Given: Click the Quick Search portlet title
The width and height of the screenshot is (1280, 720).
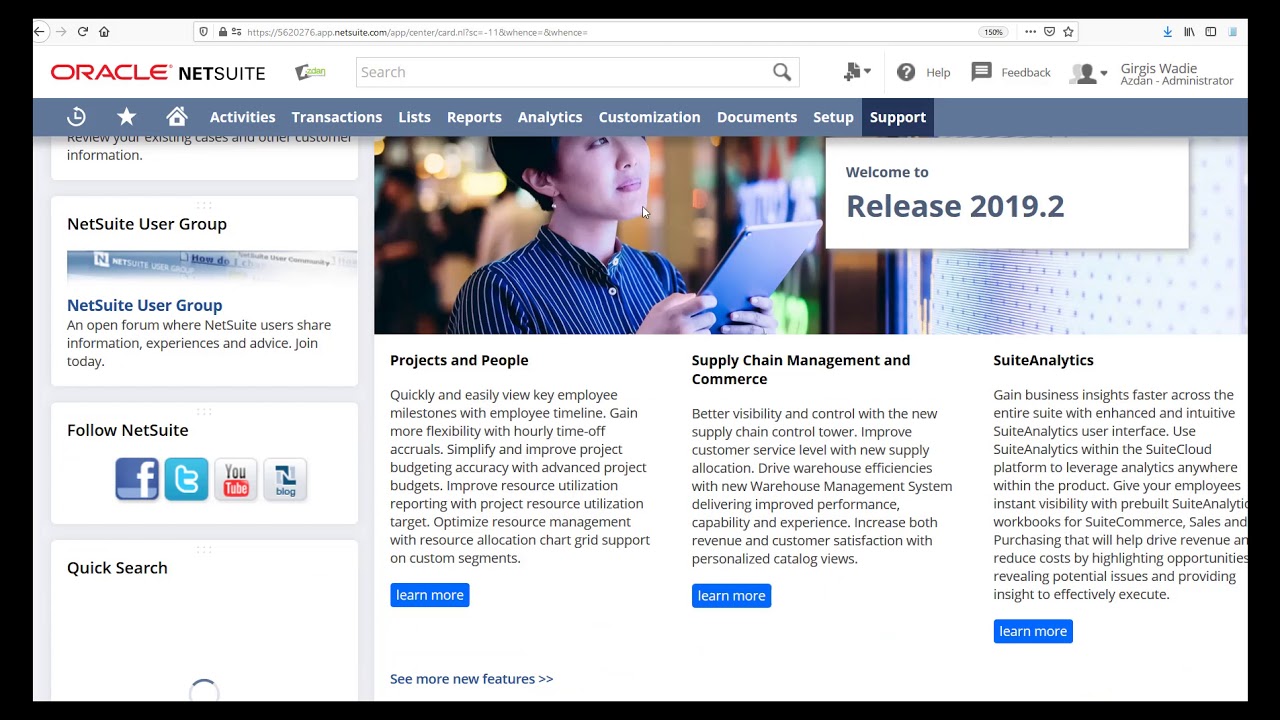Looking at the screenshot, I should click(117, 568).
